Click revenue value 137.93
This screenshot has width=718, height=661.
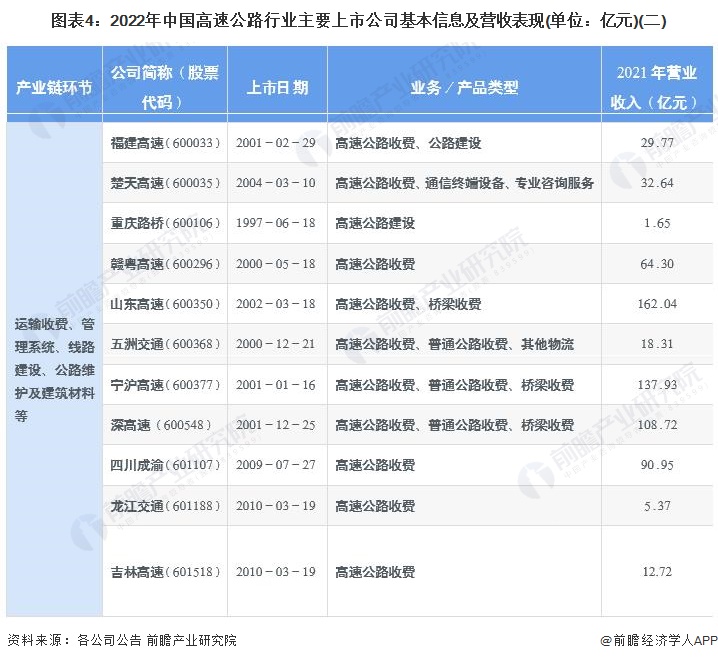[x=657, y=385]
